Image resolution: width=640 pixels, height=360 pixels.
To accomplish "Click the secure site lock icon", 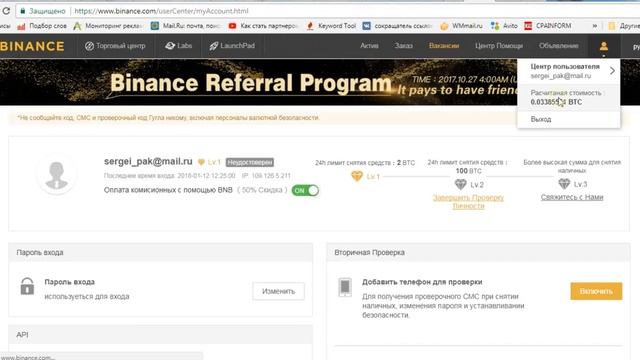I will [x=23, y=11].
